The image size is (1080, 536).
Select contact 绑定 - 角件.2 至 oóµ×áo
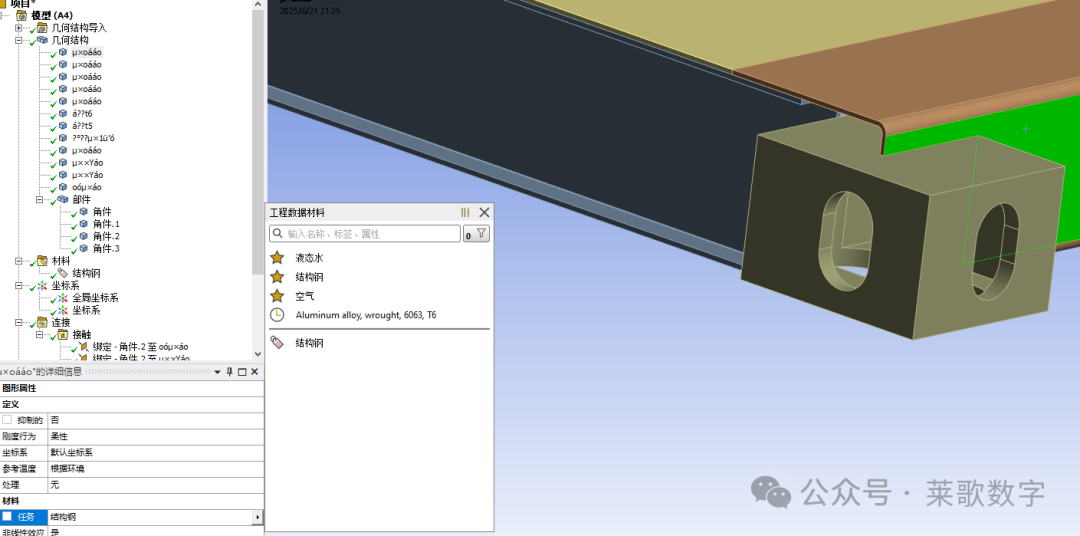[141, 347]
